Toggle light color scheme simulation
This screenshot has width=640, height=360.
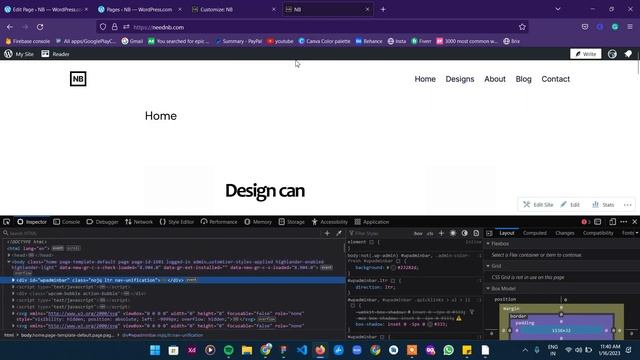pyautogui.click(x=453, y=233)
